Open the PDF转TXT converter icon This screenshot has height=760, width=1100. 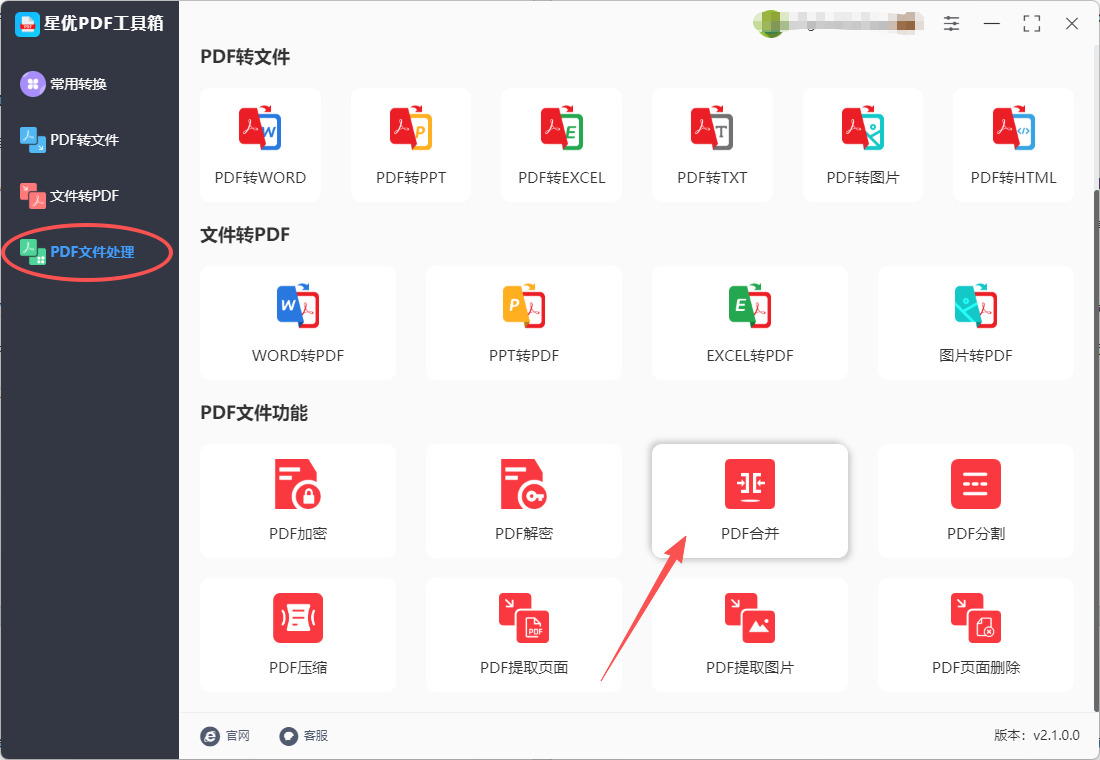coord(712,128)
